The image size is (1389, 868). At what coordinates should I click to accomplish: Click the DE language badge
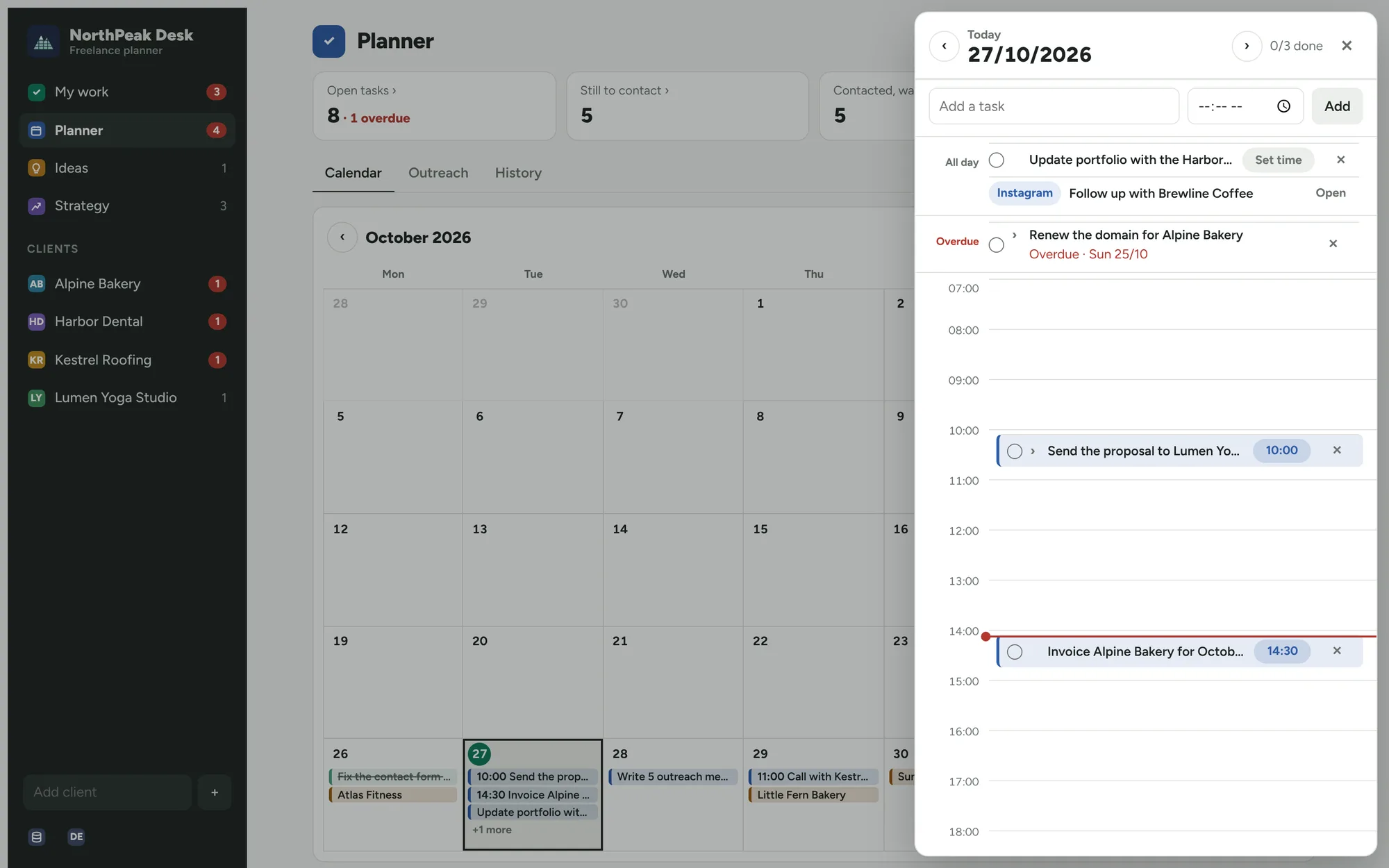pyautogui.click(x=76, y=837)
